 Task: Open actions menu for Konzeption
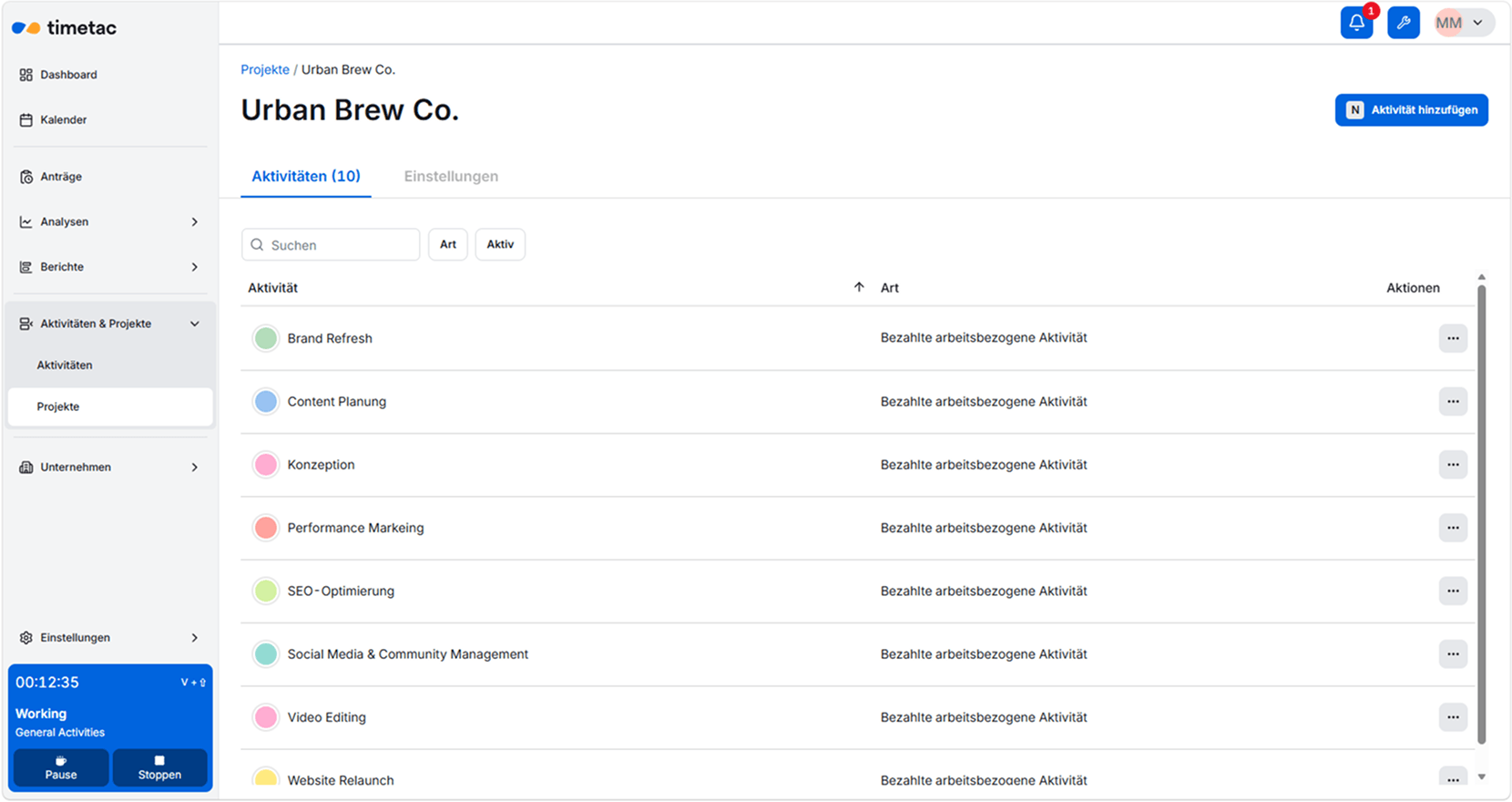pyautogui.click(x=1453, y=465)
